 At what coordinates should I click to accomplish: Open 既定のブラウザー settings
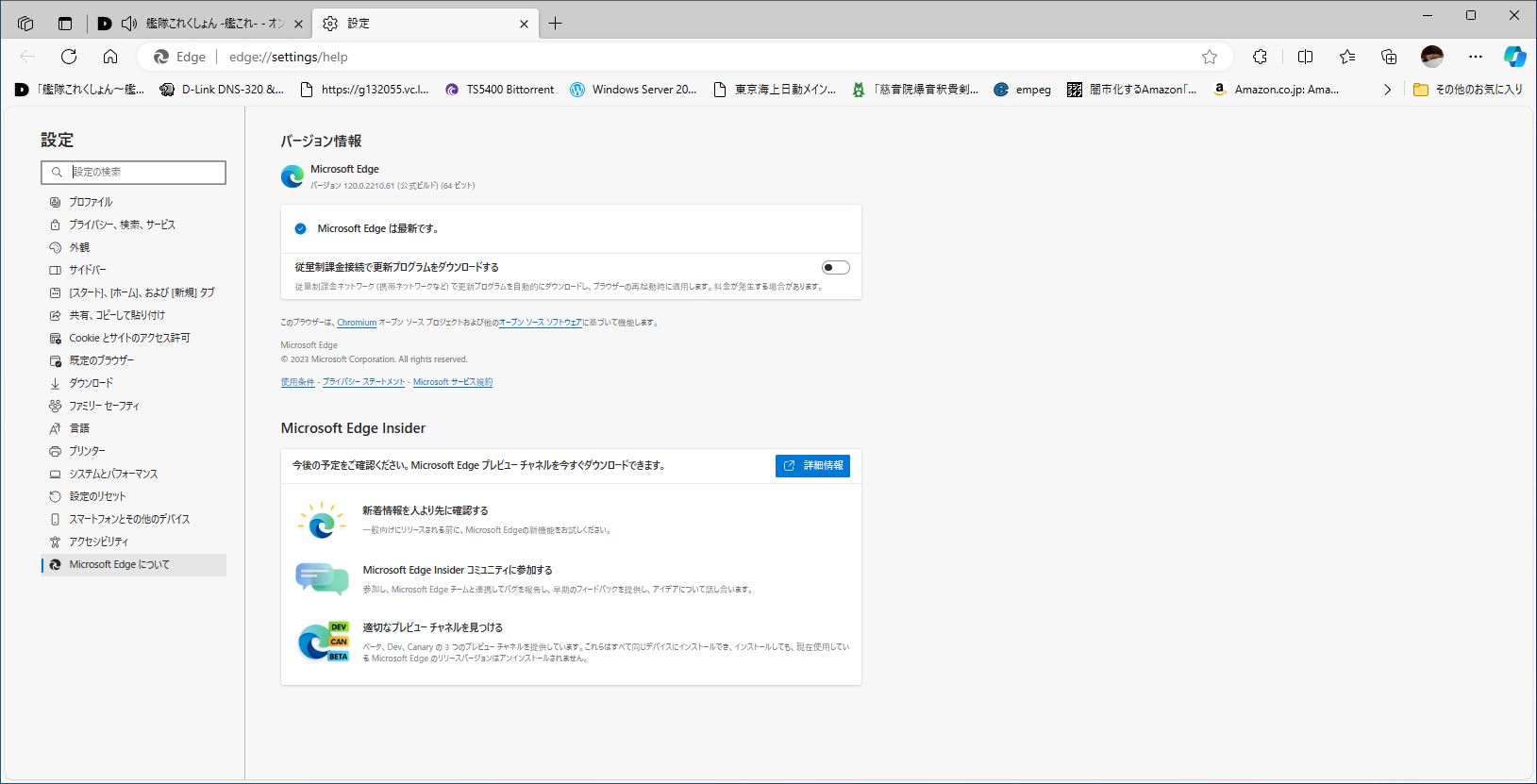(133, 360)
